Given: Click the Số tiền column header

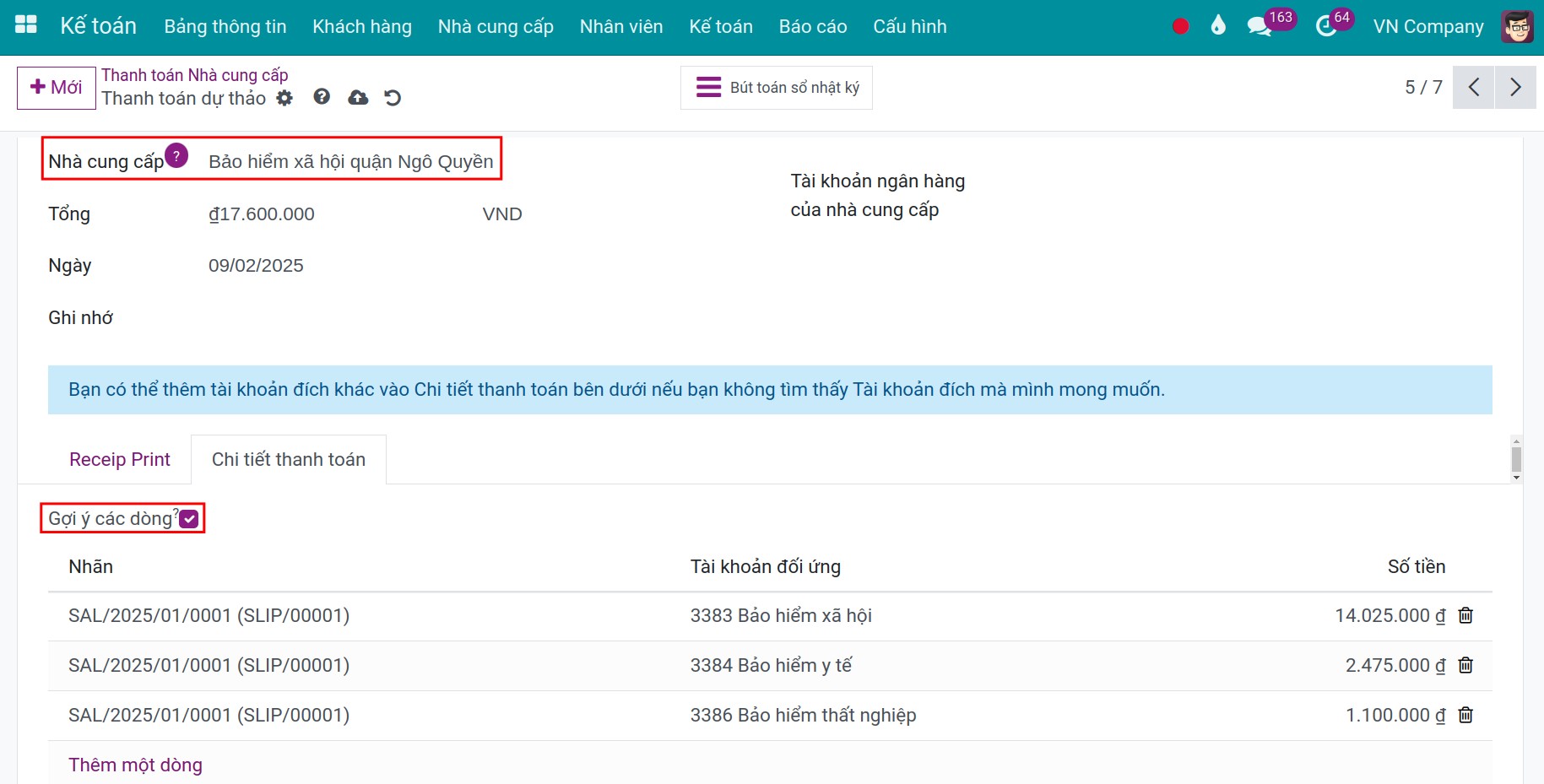Looking at the screenshot, I should click(x=1417, y=566).
